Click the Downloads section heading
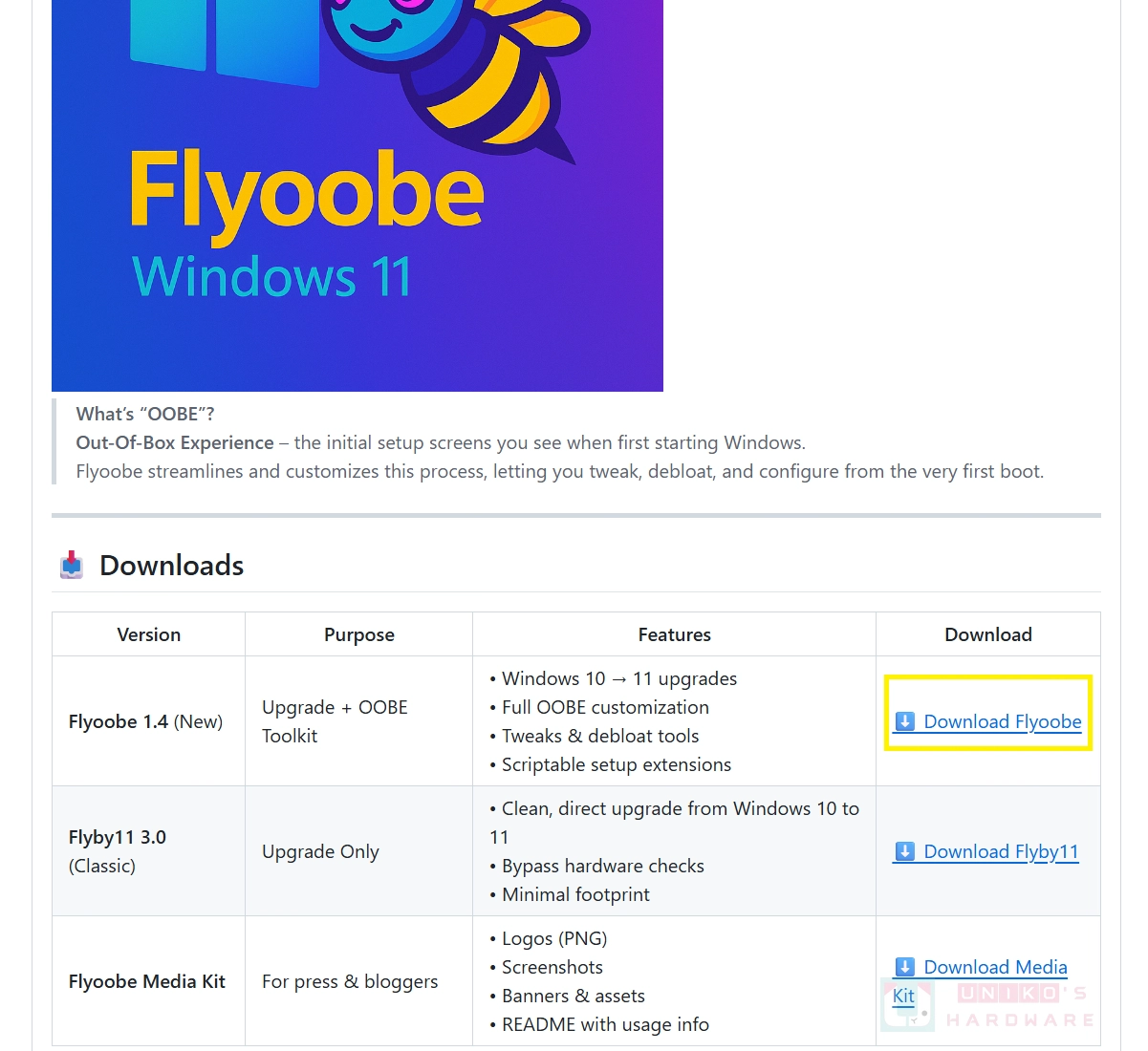1148x1051 pixels. pos(172,566)
